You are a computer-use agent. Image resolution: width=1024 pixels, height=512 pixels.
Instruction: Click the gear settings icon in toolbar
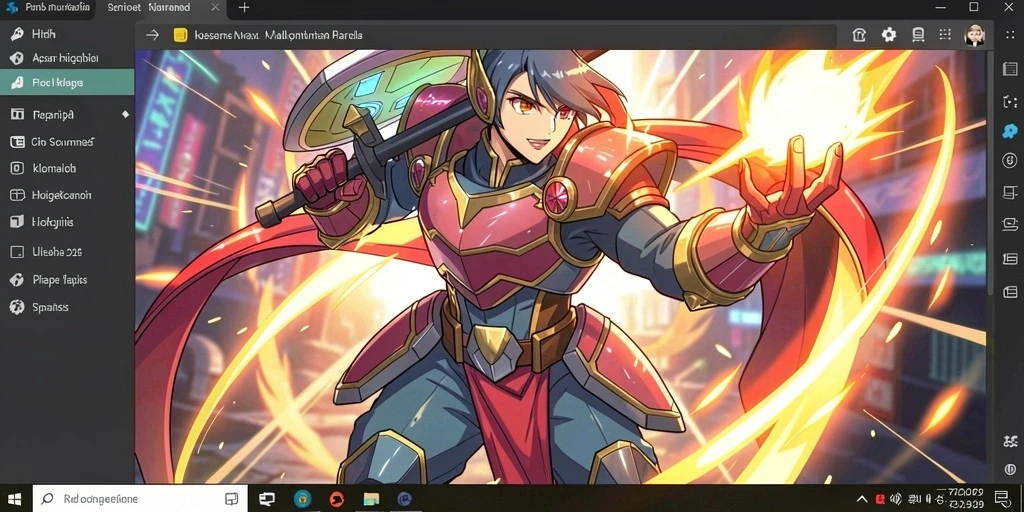coord(889,35)
